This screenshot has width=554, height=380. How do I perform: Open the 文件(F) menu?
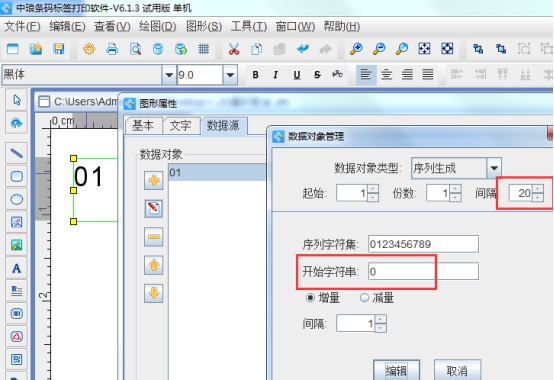point(22,26)
